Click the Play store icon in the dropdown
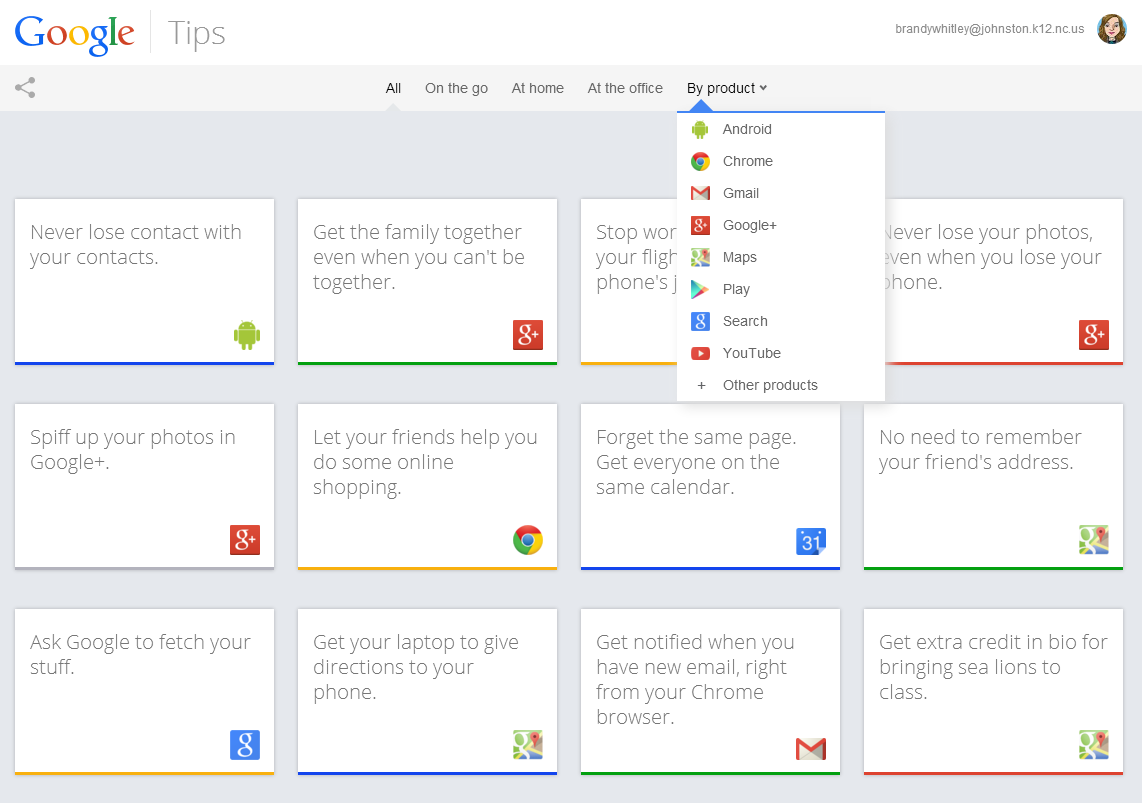This screenshot has width=1142, height=803. (x=700, y=290)
